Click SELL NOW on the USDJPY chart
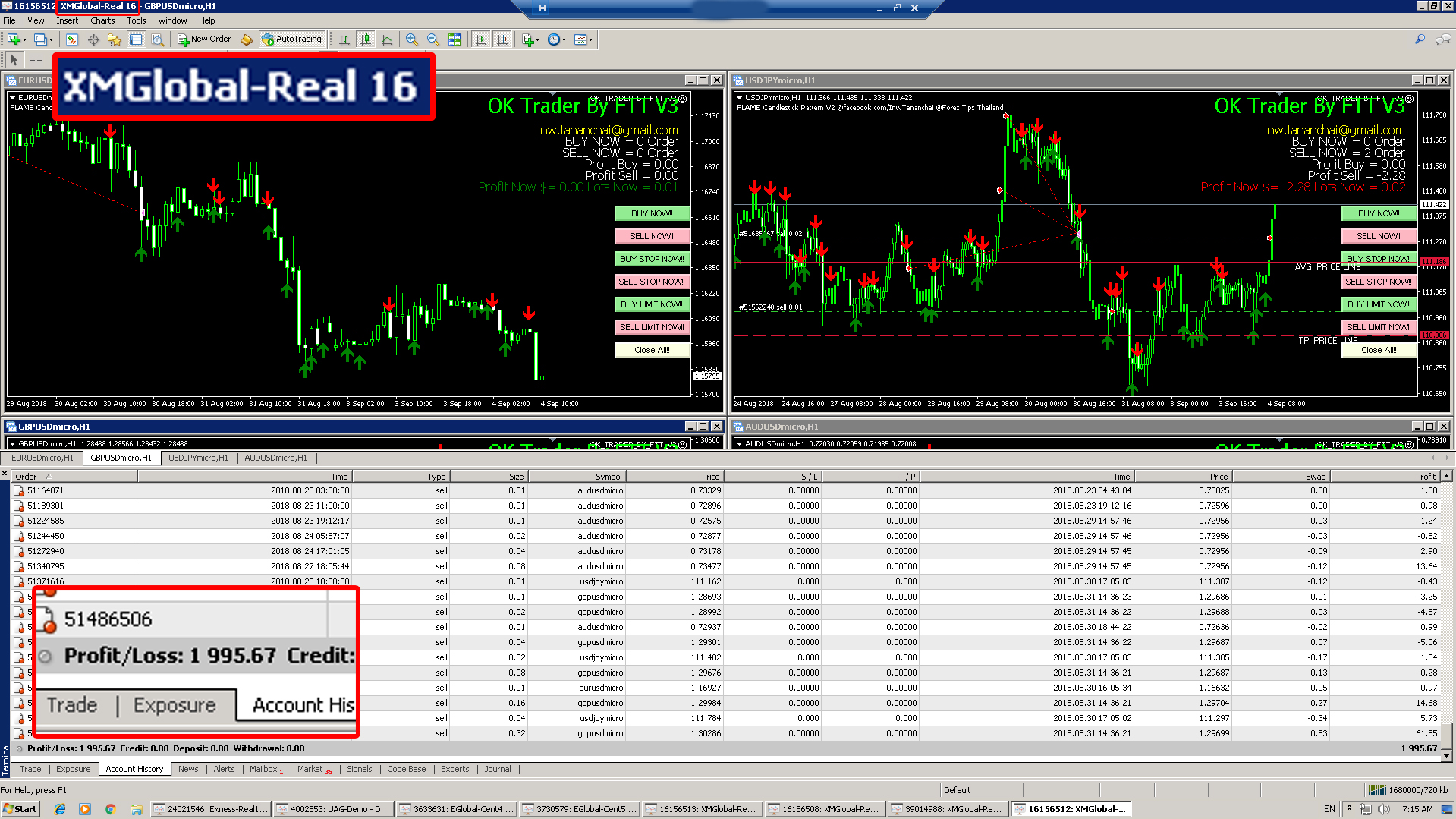The image size is (1456, 819). [x=1379, y=236]
